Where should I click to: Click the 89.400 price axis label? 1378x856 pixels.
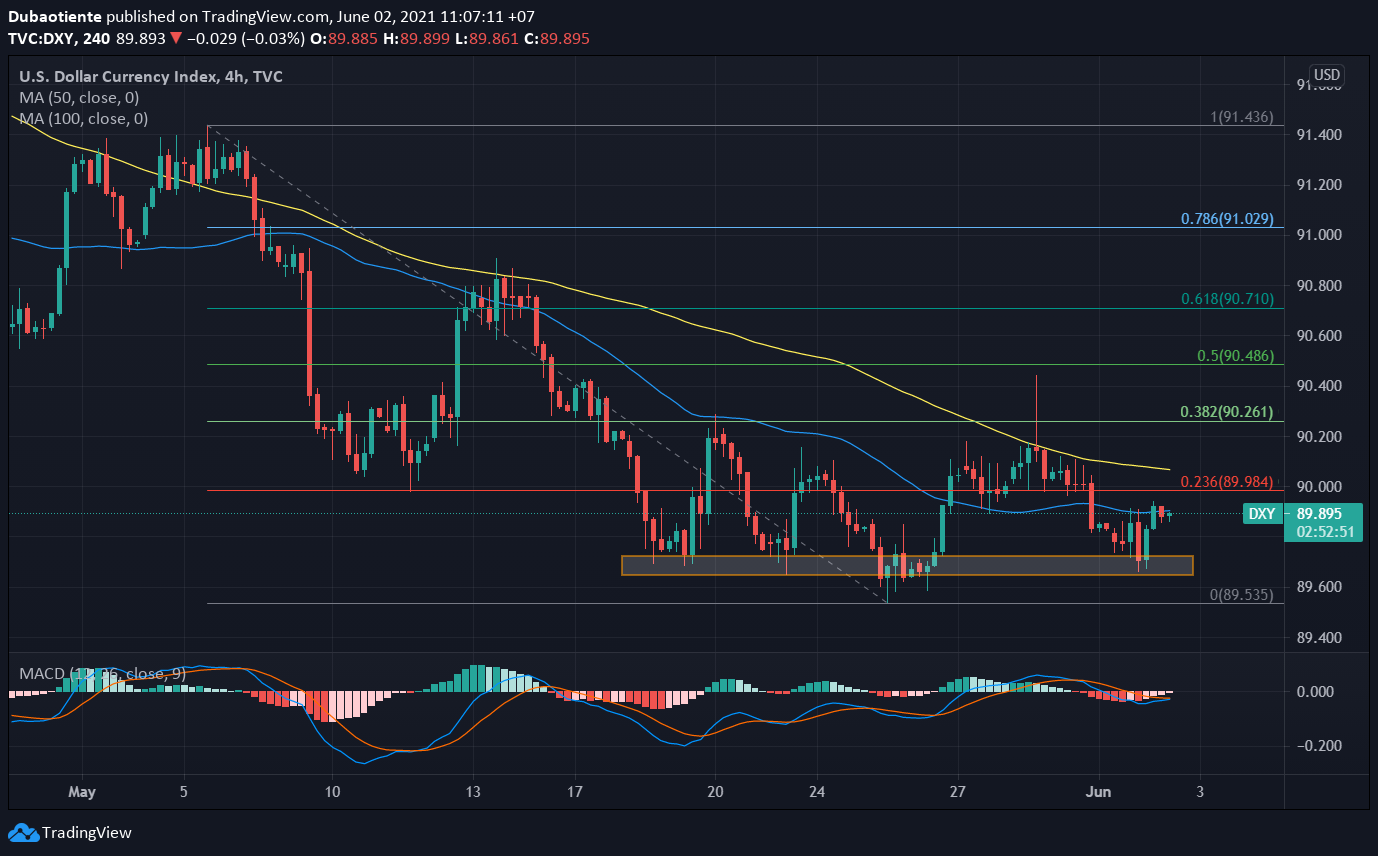click(1318, 638)
